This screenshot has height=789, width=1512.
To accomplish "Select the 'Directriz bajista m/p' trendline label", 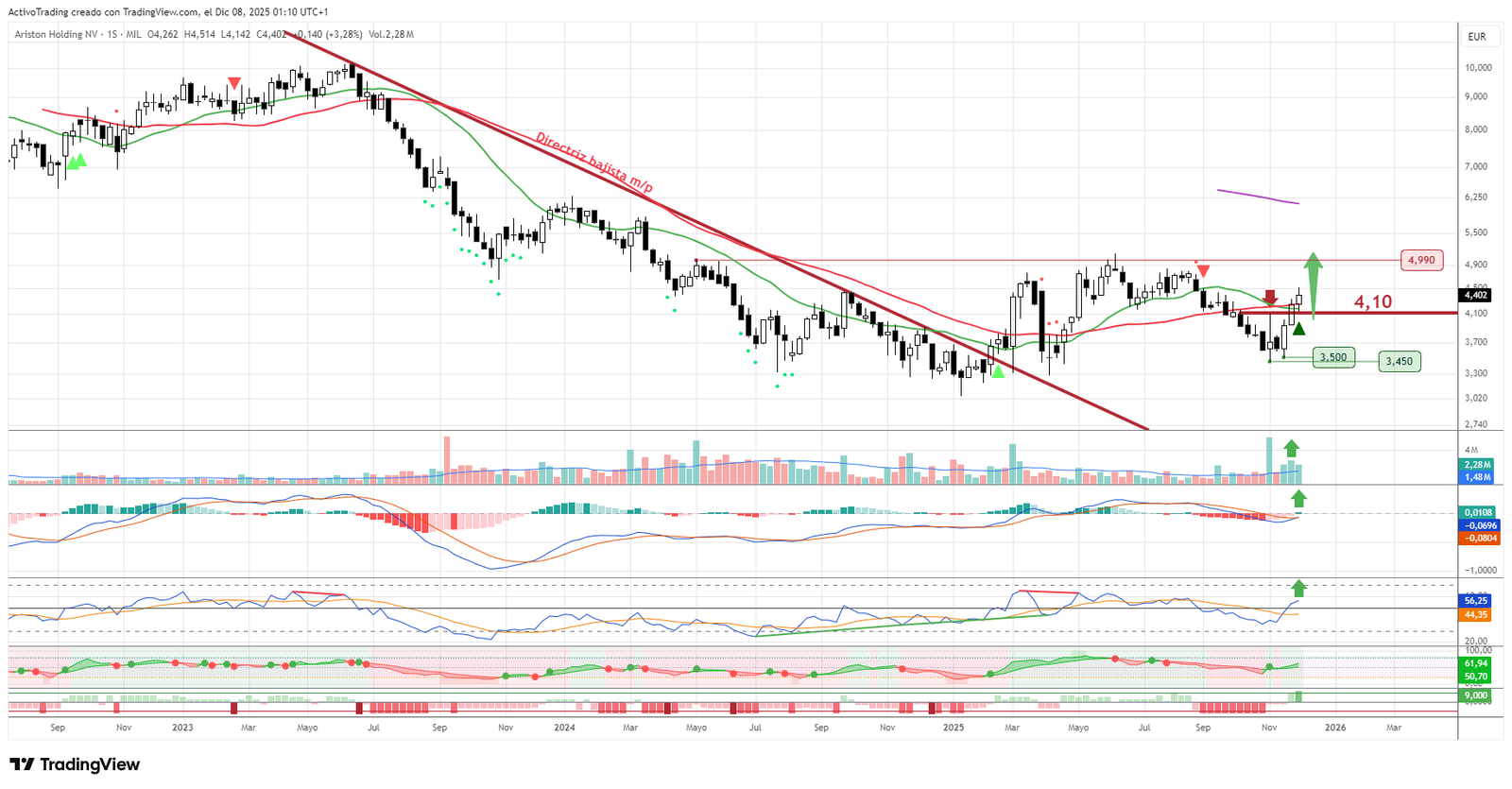I will [593, 163].
